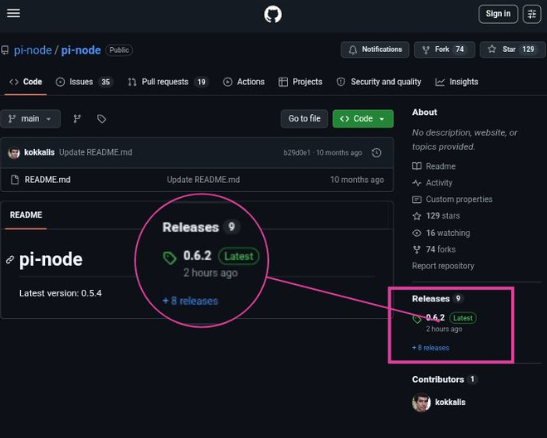Image resolution: width=547 pixels, height=438 pixels.
Task: Open the Pull requests tab
Action: pos(168,82)
